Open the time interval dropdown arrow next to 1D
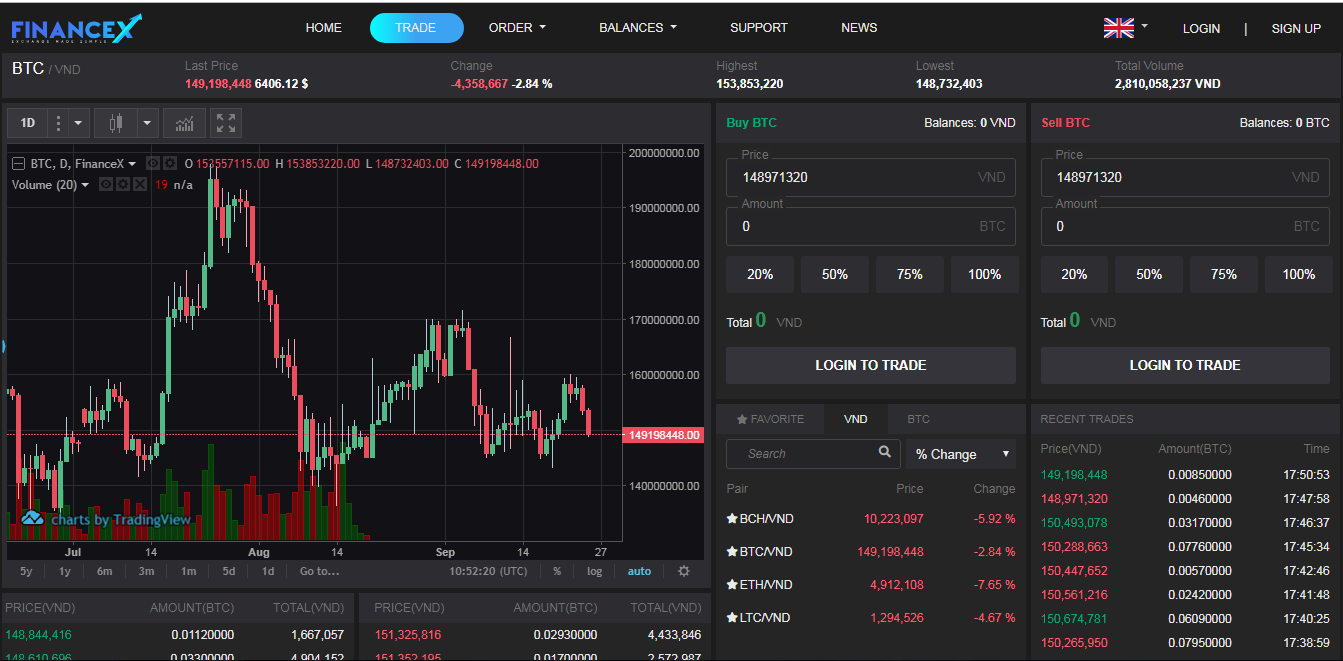 (78, 123)
